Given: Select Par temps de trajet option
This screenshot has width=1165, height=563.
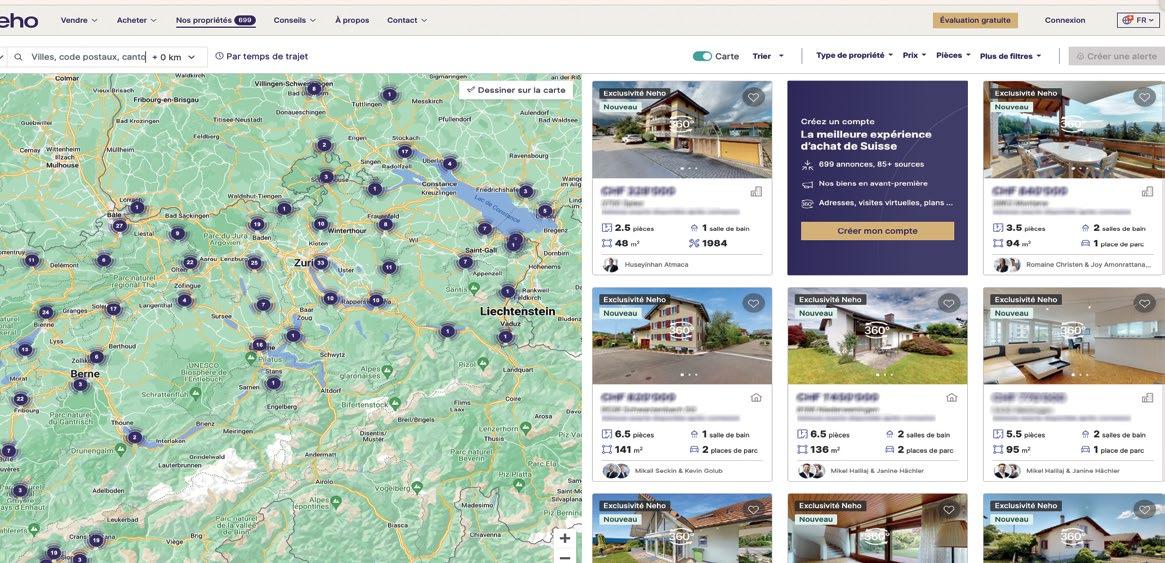Looking at the screenshot, I should click(x=262, y=56).
